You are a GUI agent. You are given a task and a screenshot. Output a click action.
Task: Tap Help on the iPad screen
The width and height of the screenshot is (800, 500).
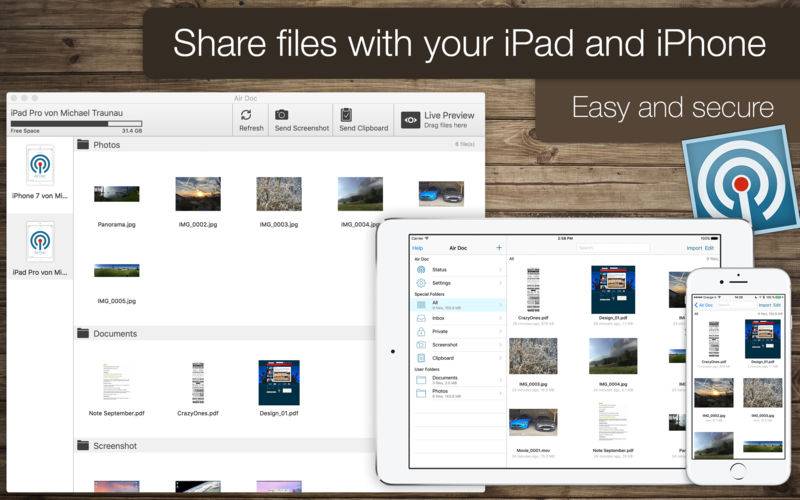(x=417, y=248)
